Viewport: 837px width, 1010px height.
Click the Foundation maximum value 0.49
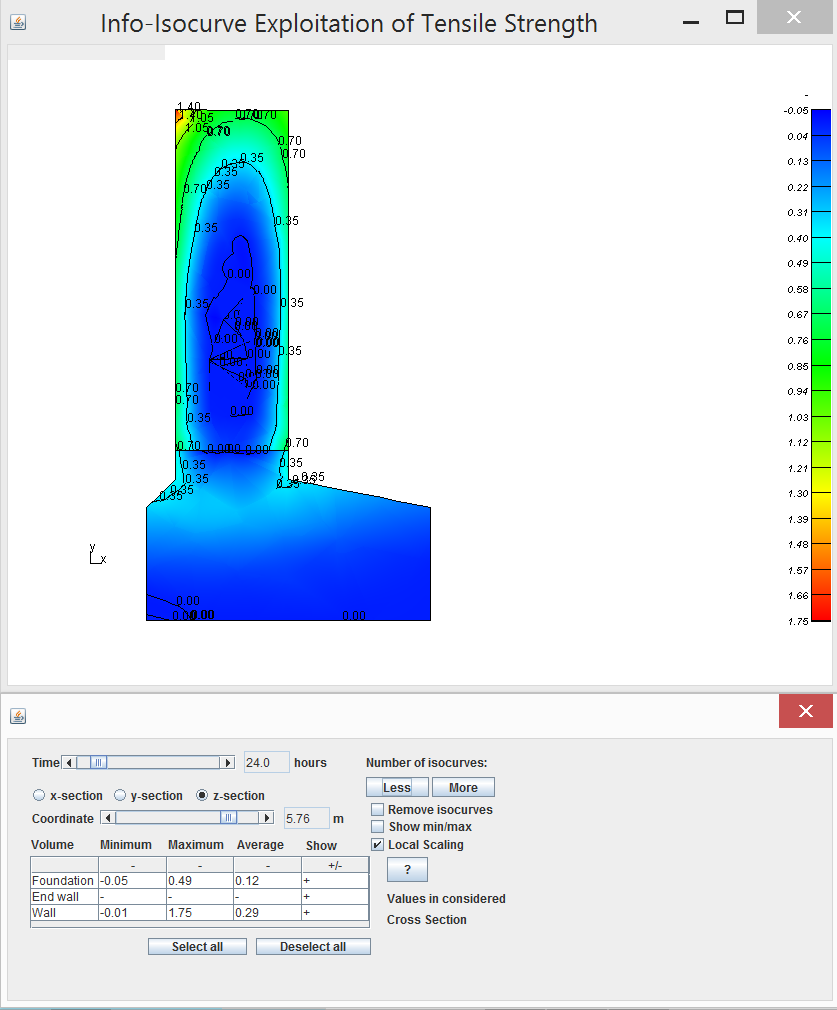click(x=200, y=881)
